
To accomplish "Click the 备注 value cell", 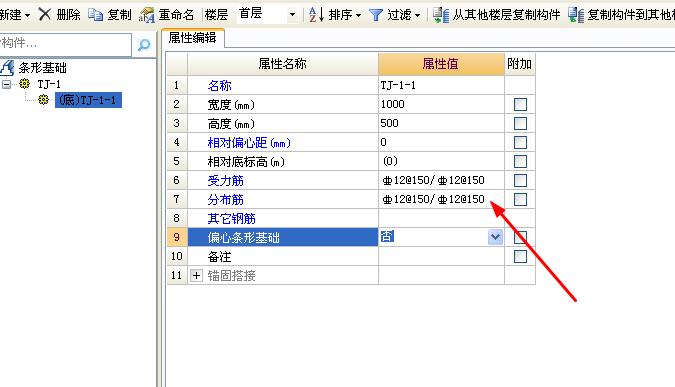I will pos(441,256).
